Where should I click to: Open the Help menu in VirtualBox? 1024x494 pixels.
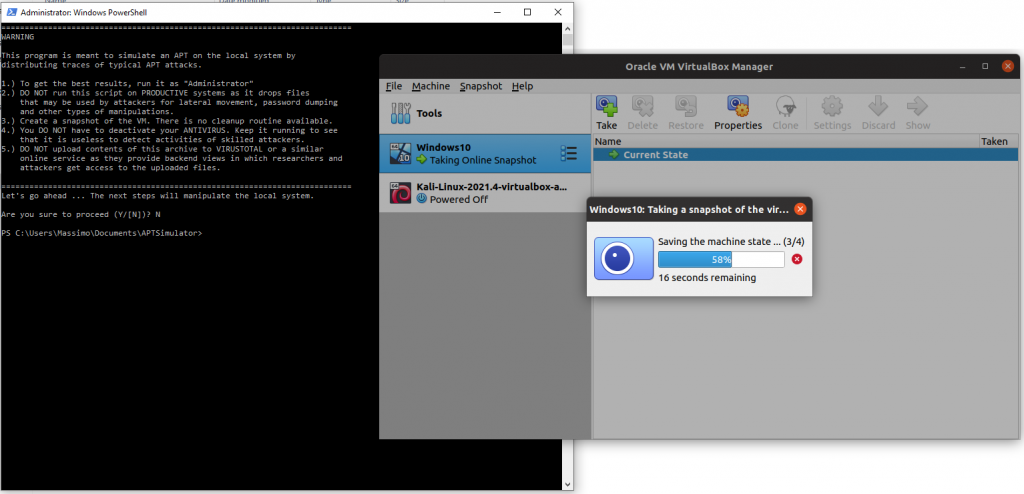(x=522, y=86)
